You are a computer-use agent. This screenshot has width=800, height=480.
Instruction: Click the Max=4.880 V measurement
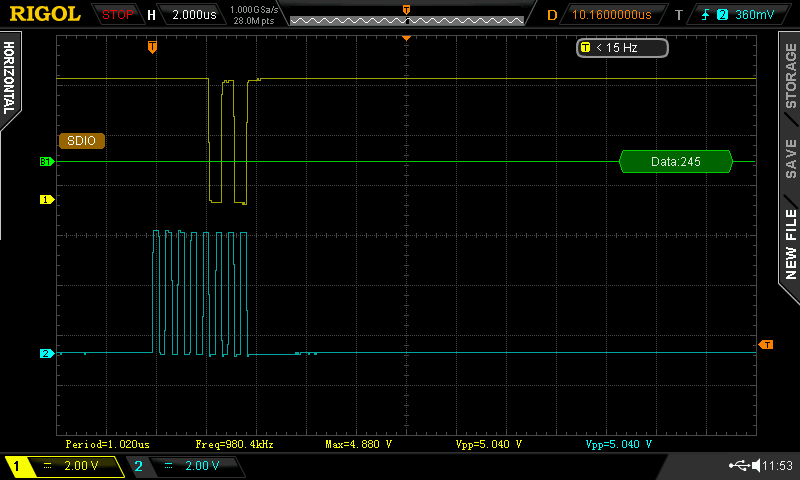tap(359, 444)
